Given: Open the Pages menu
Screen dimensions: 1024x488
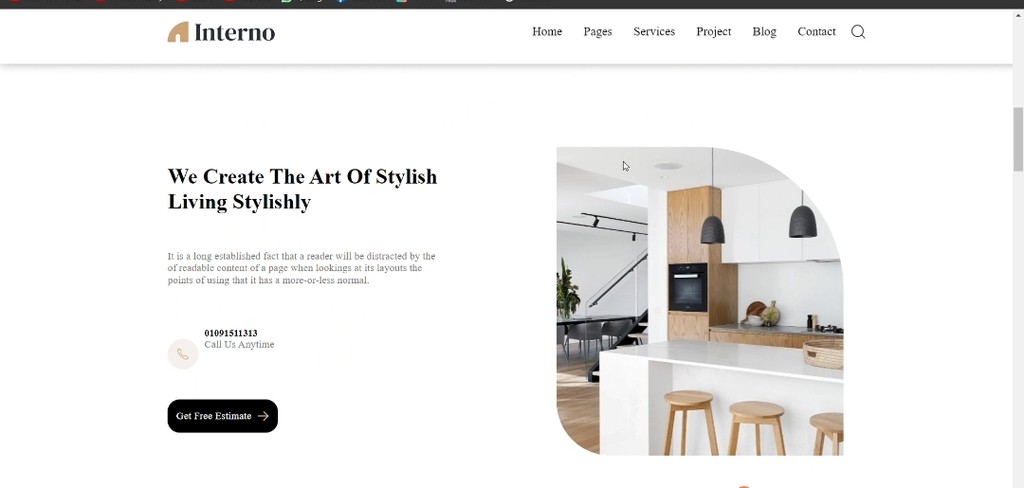Looking at the screenshot, I should click(x=598, y=31).
